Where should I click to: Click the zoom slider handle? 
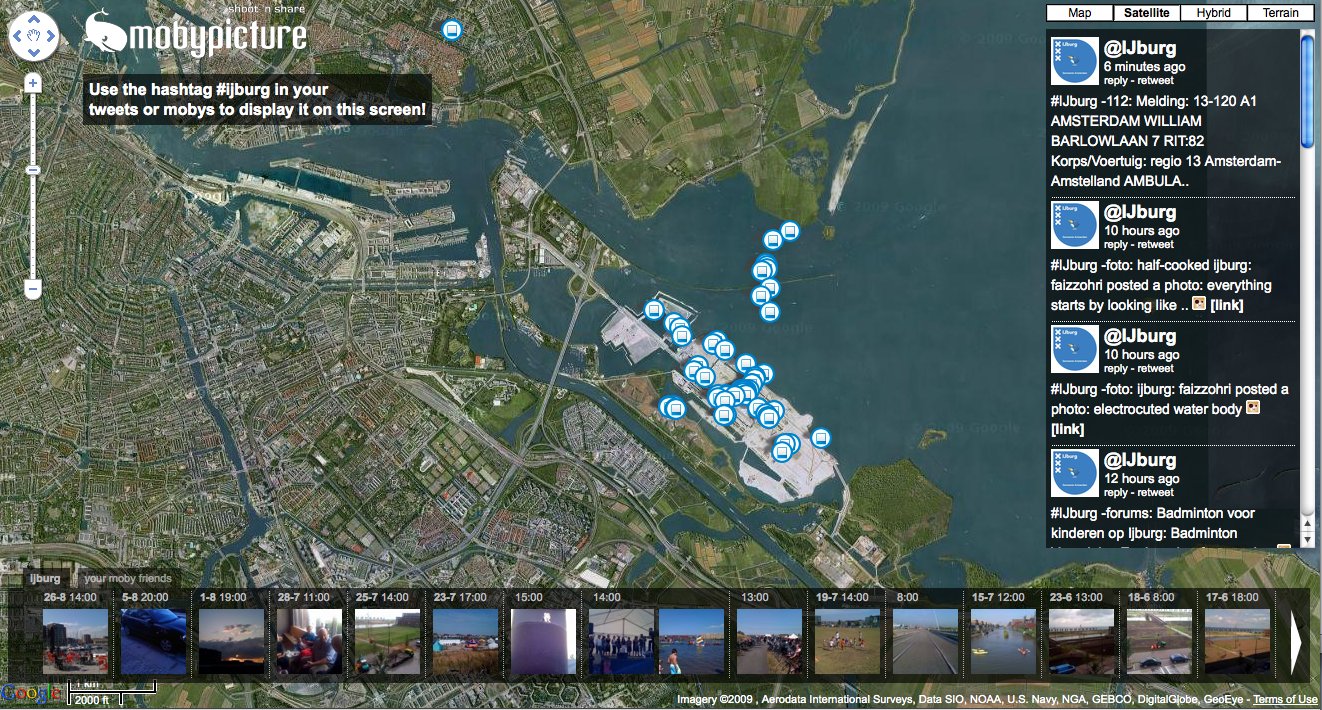coord(33,169)
